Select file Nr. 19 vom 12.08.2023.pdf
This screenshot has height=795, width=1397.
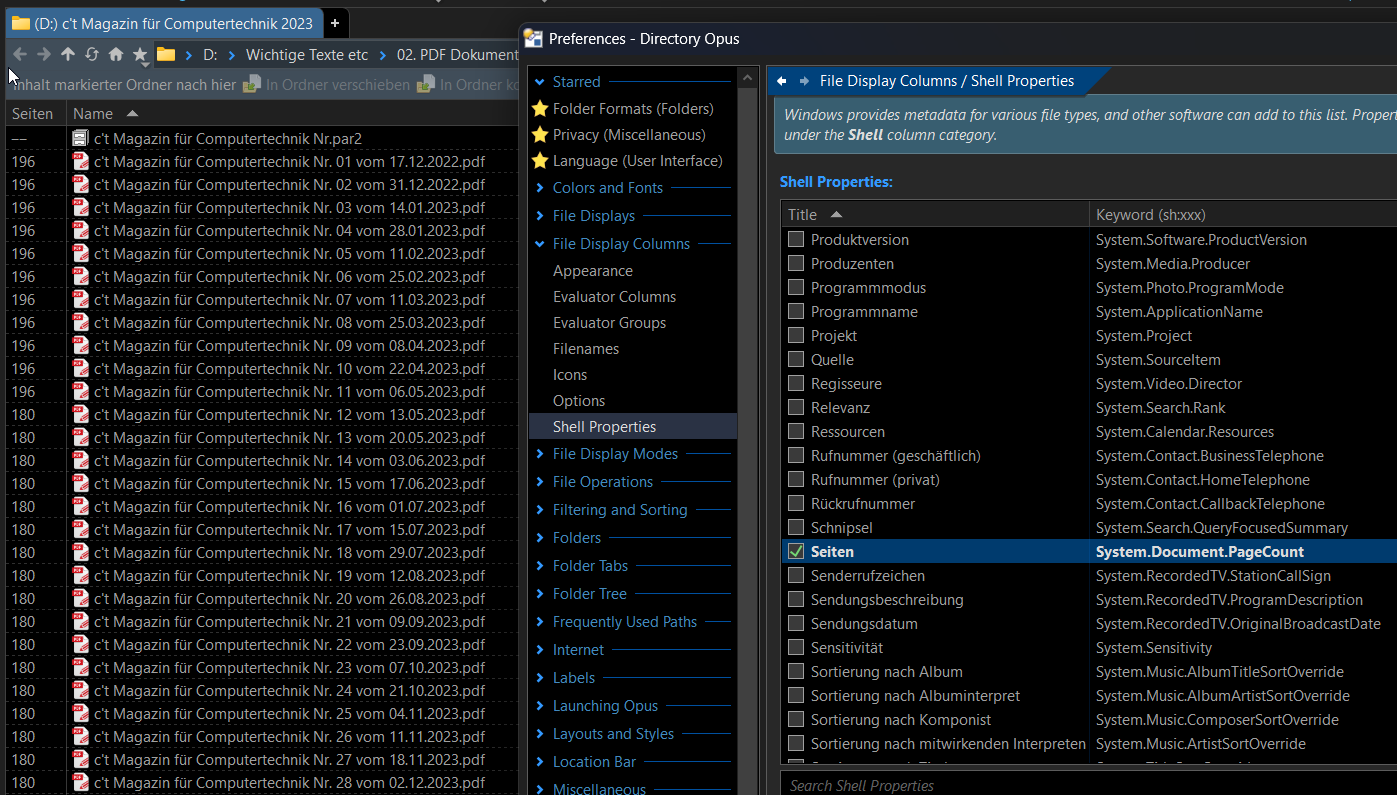pyautogui.click(x=289, y=575)
